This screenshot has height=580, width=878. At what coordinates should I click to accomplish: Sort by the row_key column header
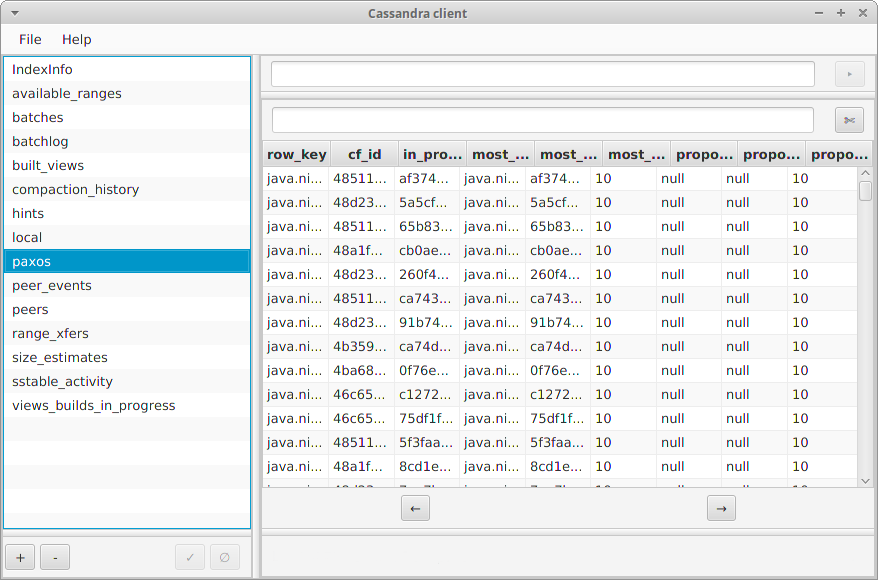(x=297, y=155)
